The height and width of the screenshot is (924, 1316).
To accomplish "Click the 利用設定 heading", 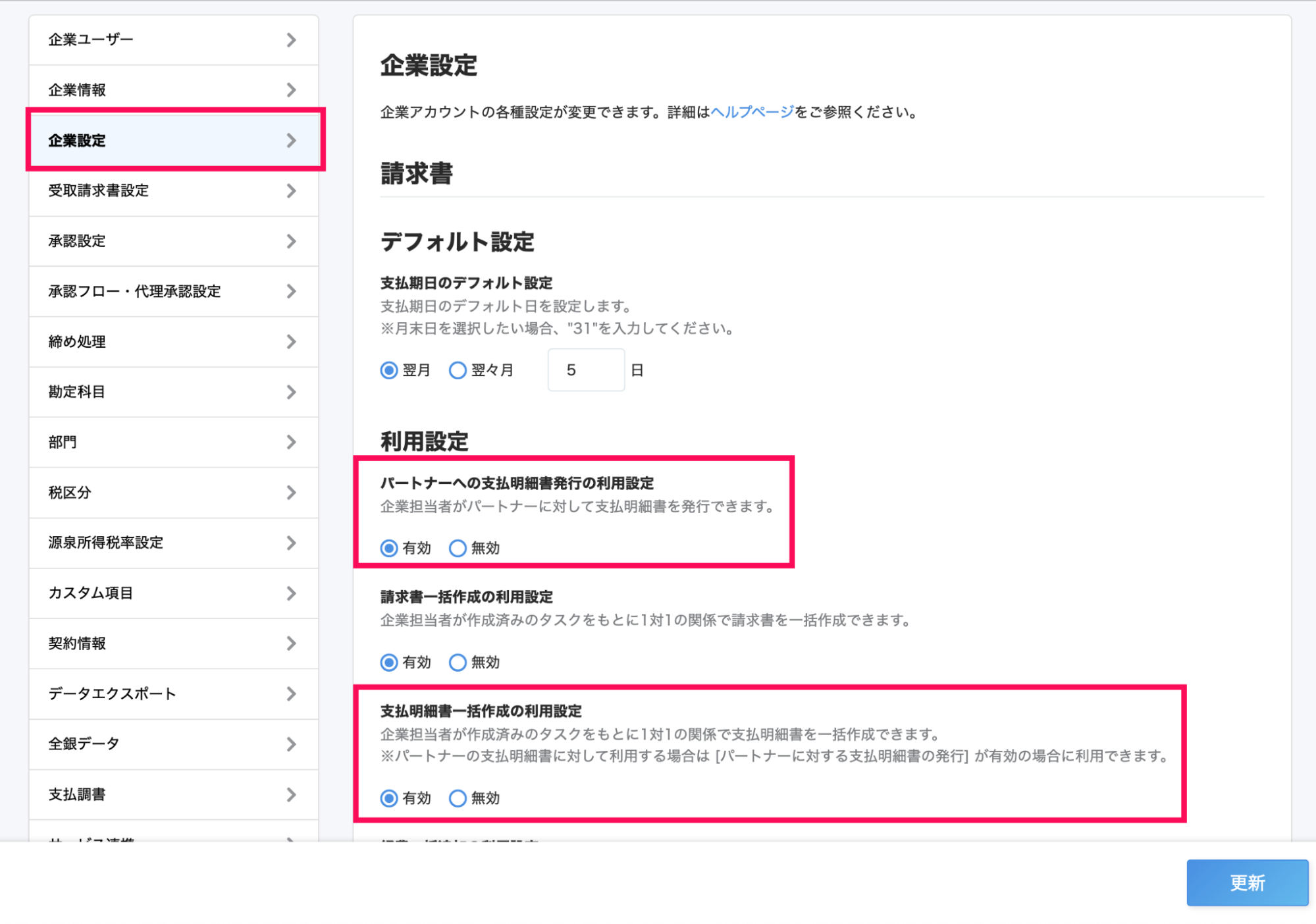I will click(x=425, y=441).
